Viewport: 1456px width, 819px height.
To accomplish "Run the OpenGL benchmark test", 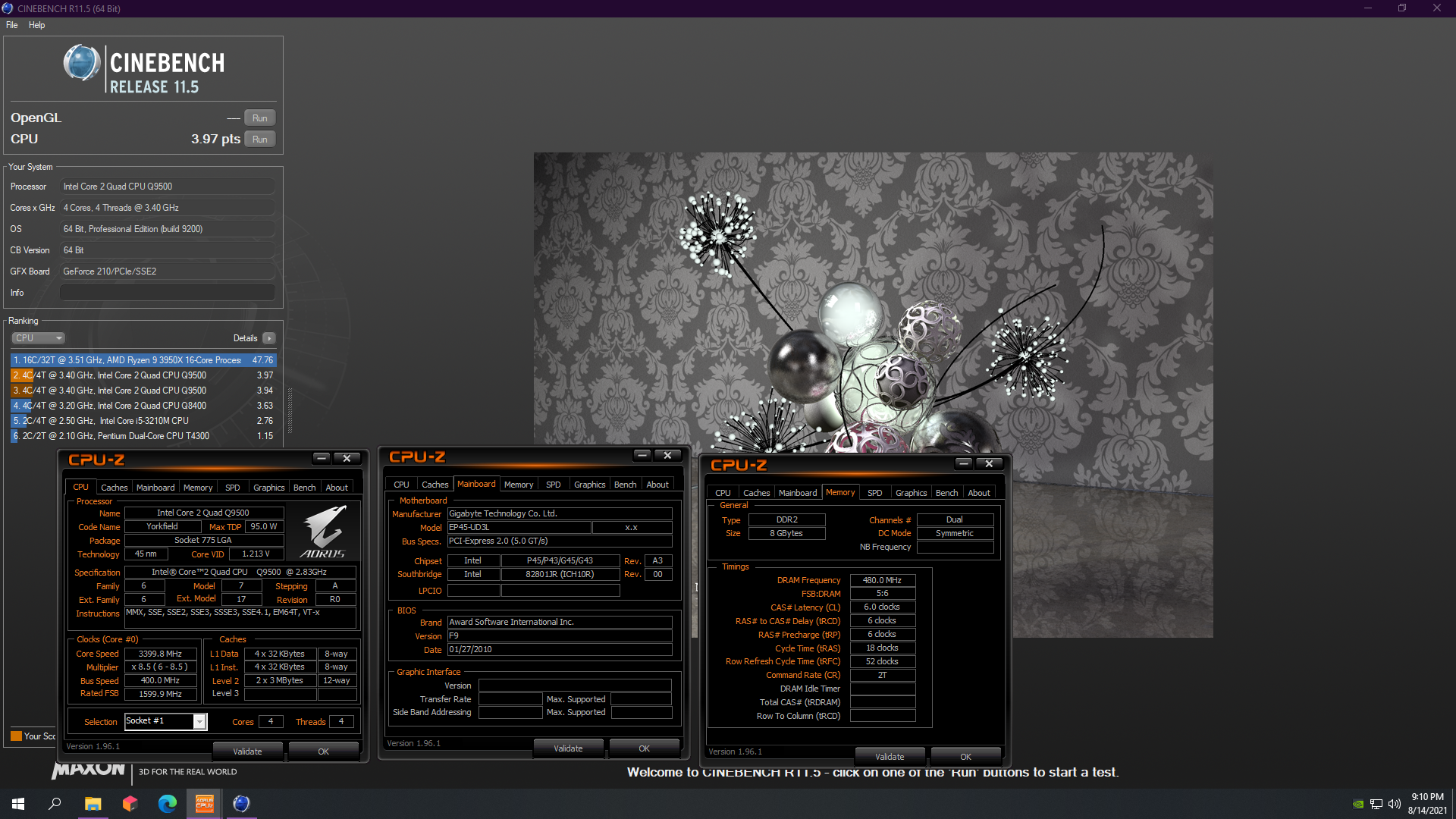I will [x=259, y=118].
